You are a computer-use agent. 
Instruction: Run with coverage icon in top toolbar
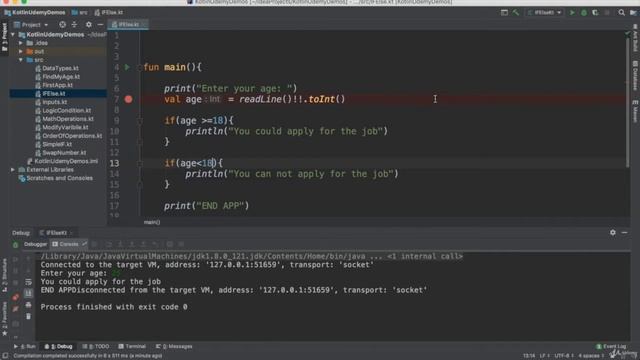click(x=595, y=13)
